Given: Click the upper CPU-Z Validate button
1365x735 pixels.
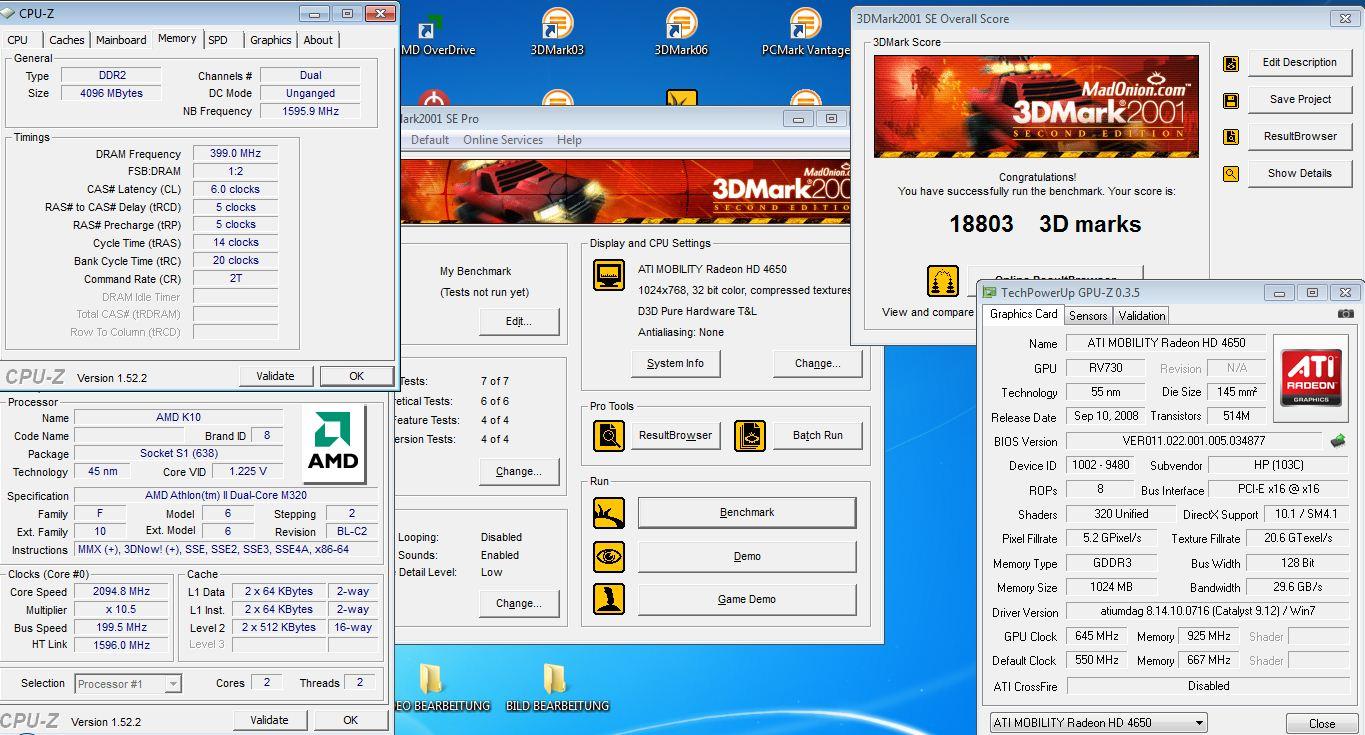Looking at the screenshot, I should pyautogui.click(x=275, y=376).
